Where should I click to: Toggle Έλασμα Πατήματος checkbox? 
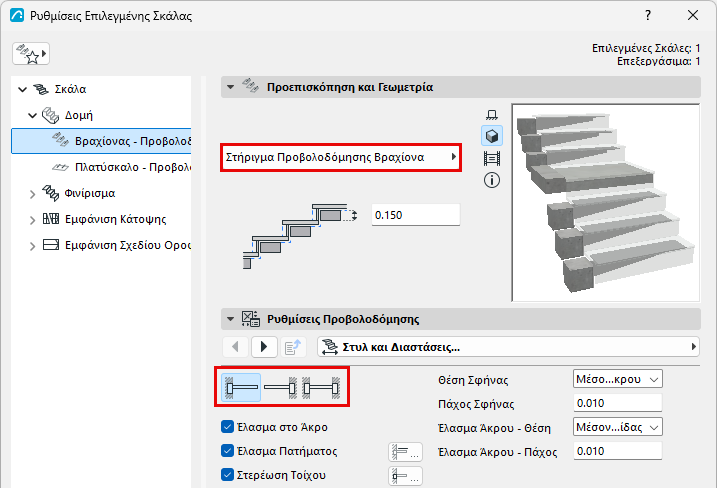coord(227,451)
